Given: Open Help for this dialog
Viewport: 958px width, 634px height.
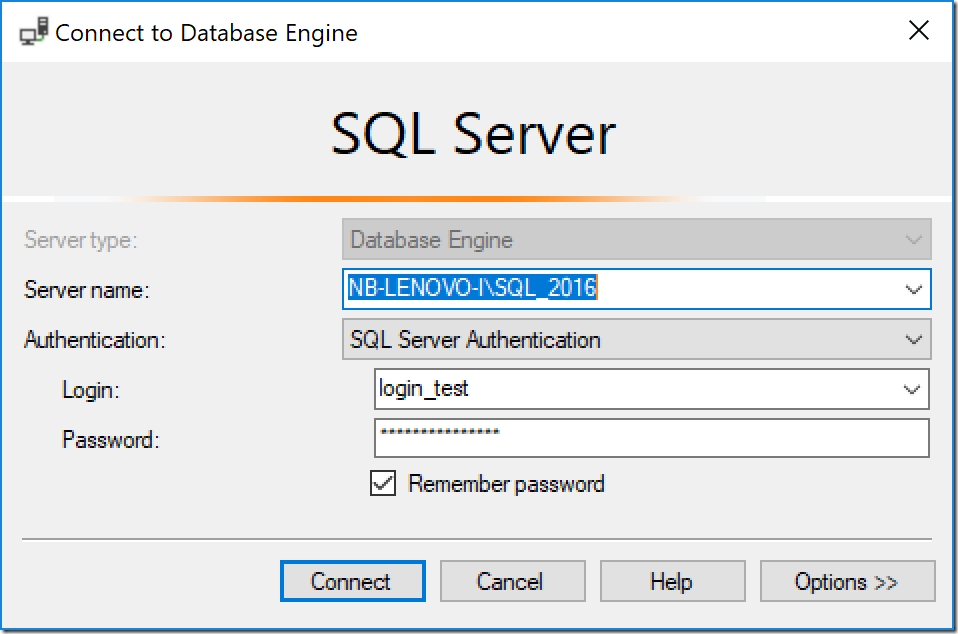Looking at the screenshot, I should 672,581.
